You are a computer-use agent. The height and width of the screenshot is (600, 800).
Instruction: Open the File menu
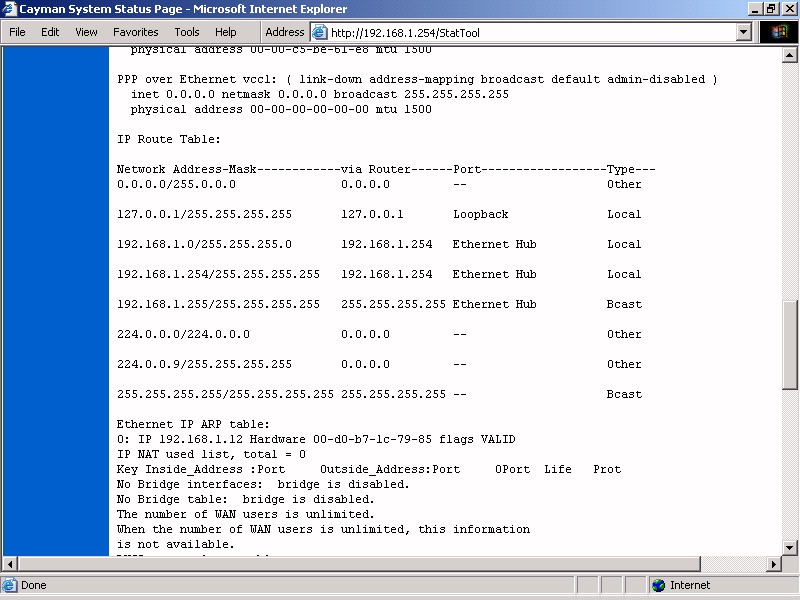pos(17,32)
